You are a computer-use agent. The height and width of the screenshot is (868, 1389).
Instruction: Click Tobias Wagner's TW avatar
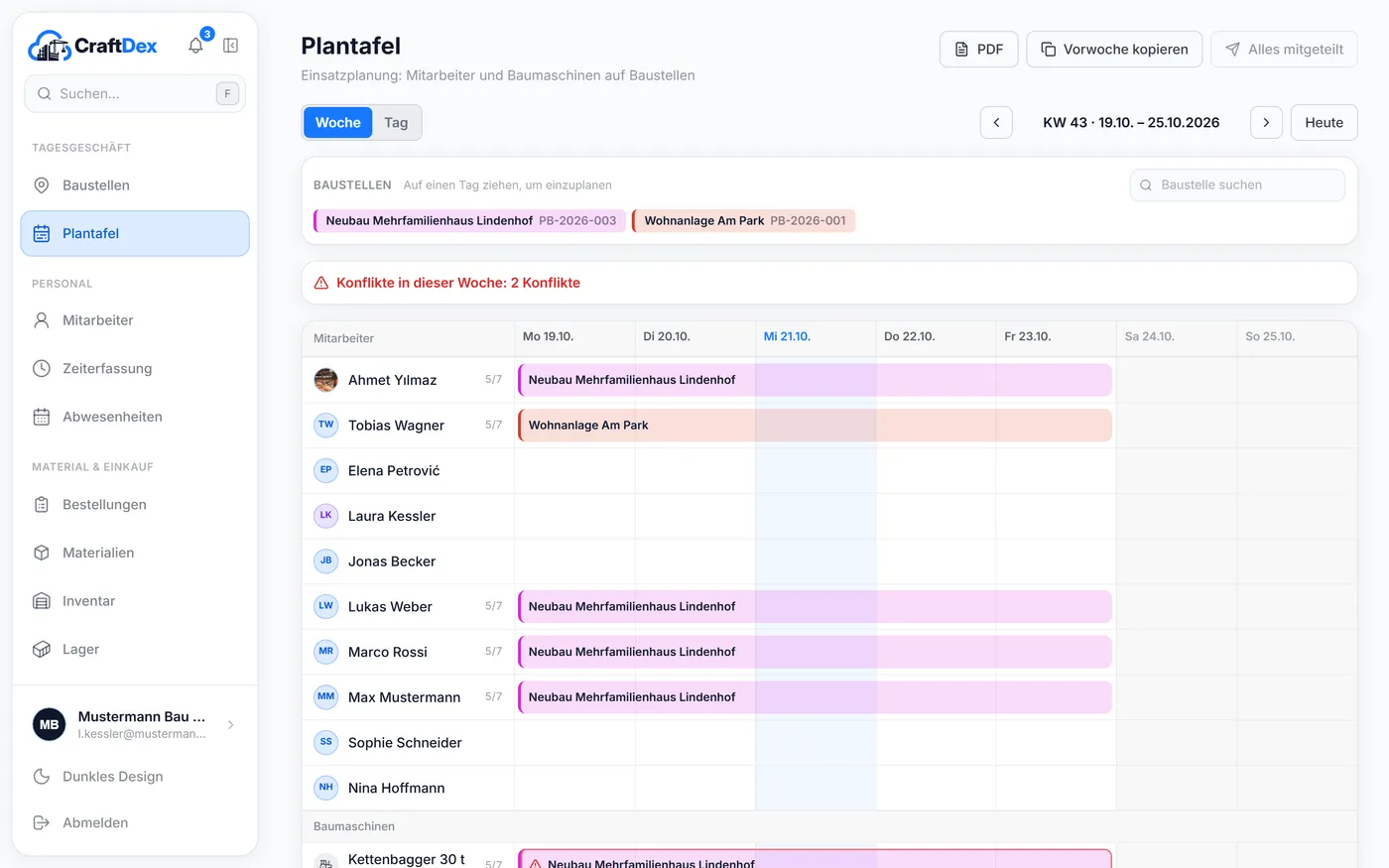(x=325, y=426)
